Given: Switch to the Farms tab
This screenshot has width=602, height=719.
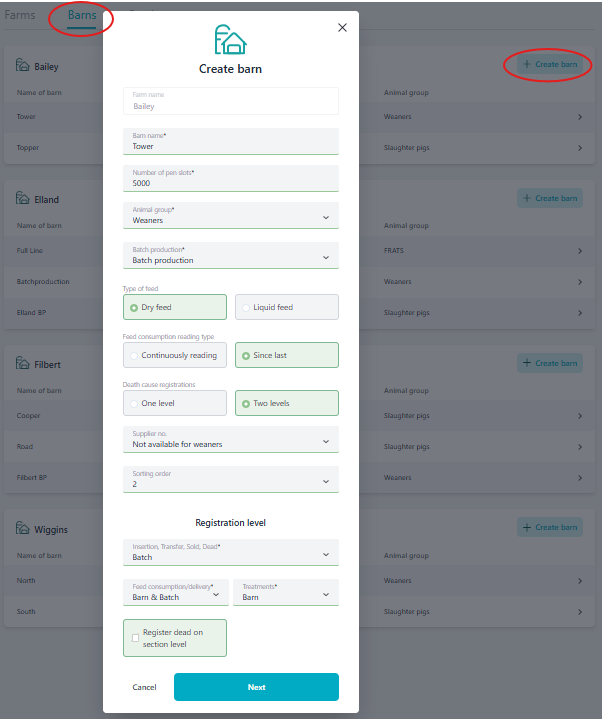Looking at the screenshot, I should [x=19, y=16].
